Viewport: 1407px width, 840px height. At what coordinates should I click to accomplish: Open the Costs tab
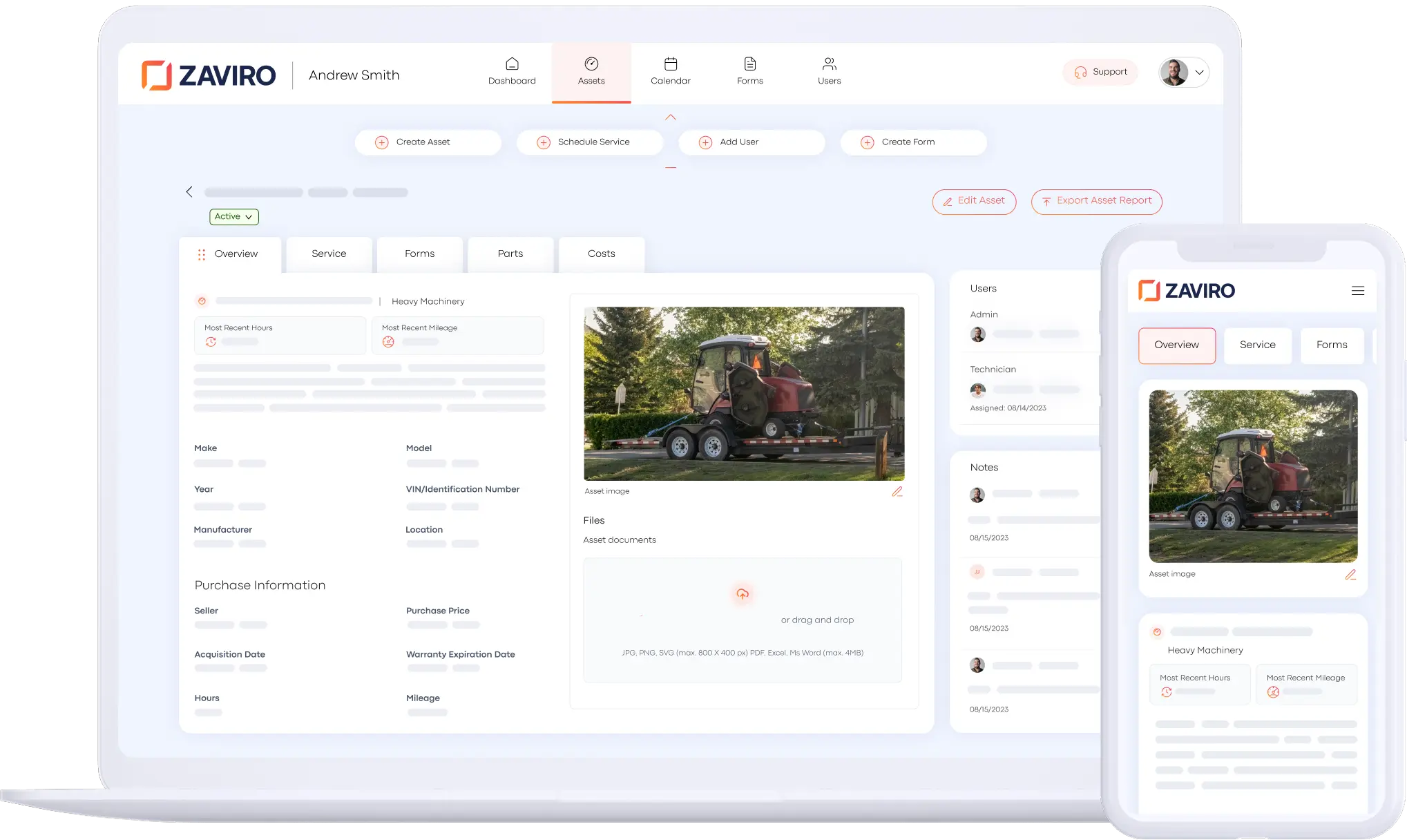pos(601,254)
